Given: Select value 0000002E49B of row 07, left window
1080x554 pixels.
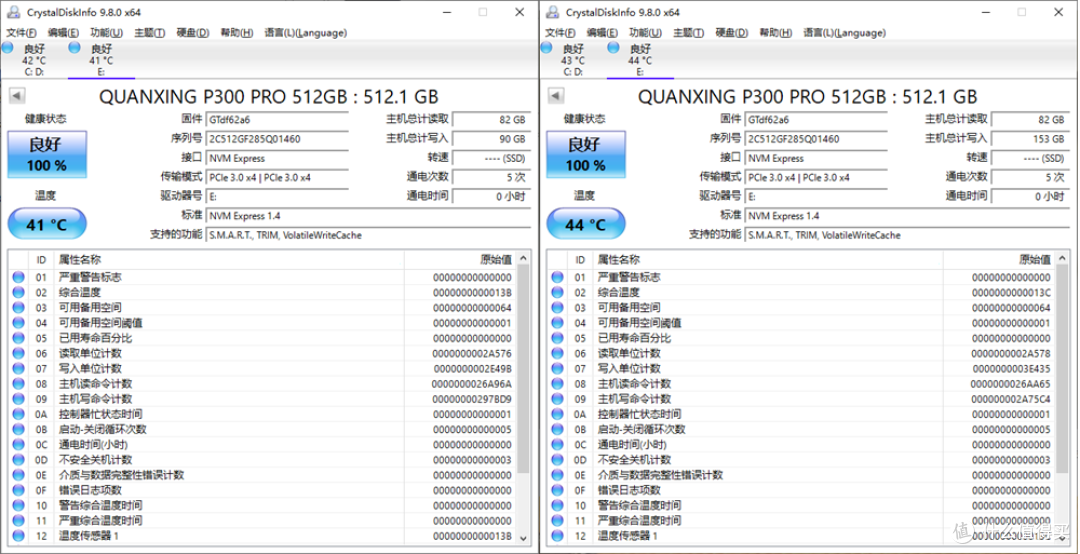Looking at the screenshot, I should coord(472,369).
